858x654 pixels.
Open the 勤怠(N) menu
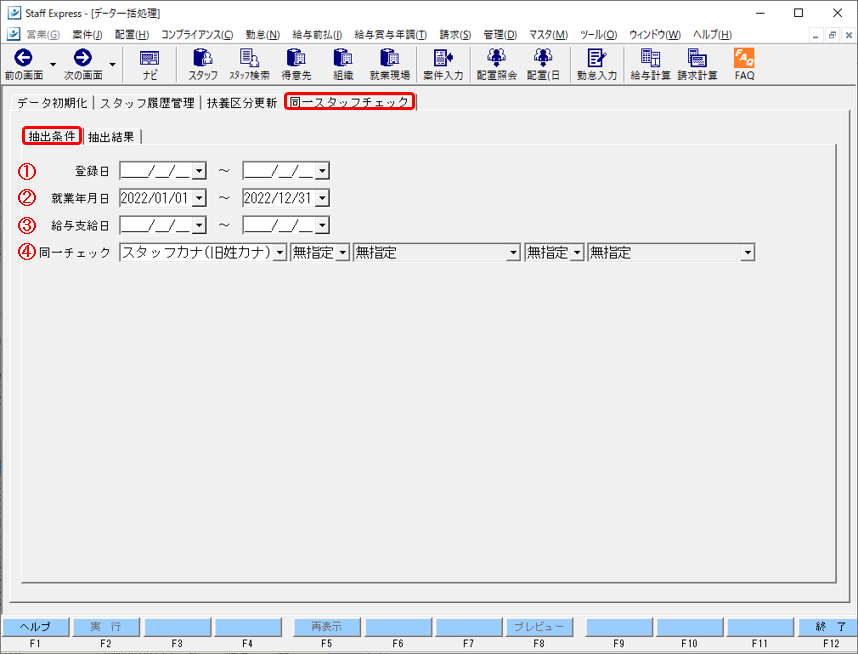coord(263,35)
